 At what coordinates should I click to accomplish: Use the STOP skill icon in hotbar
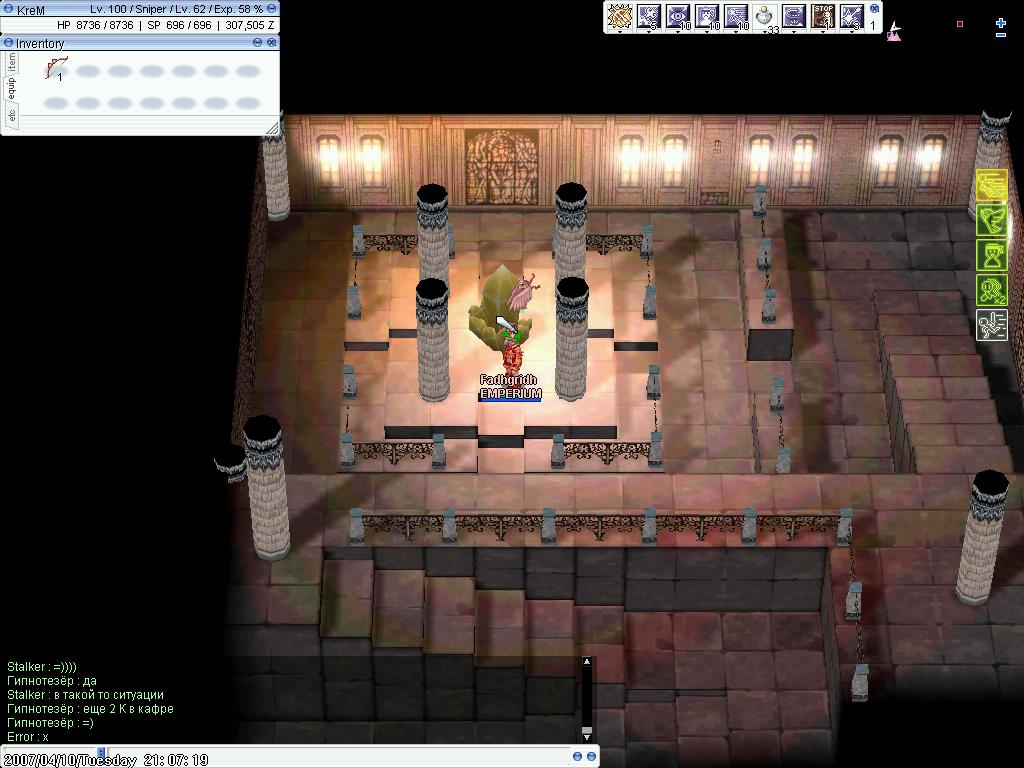point(823,16)
